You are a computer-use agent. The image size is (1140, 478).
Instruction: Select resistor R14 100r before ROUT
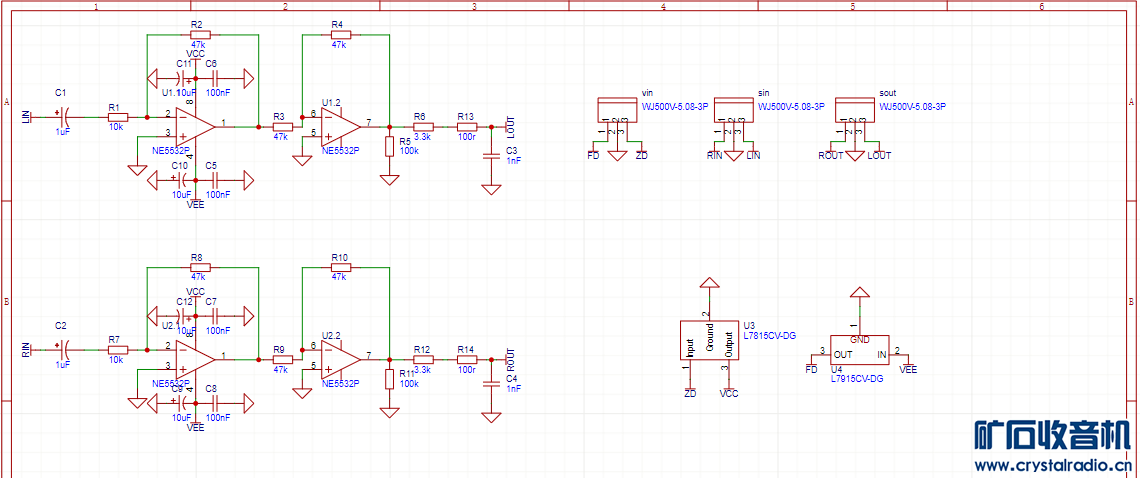[466, 359]
